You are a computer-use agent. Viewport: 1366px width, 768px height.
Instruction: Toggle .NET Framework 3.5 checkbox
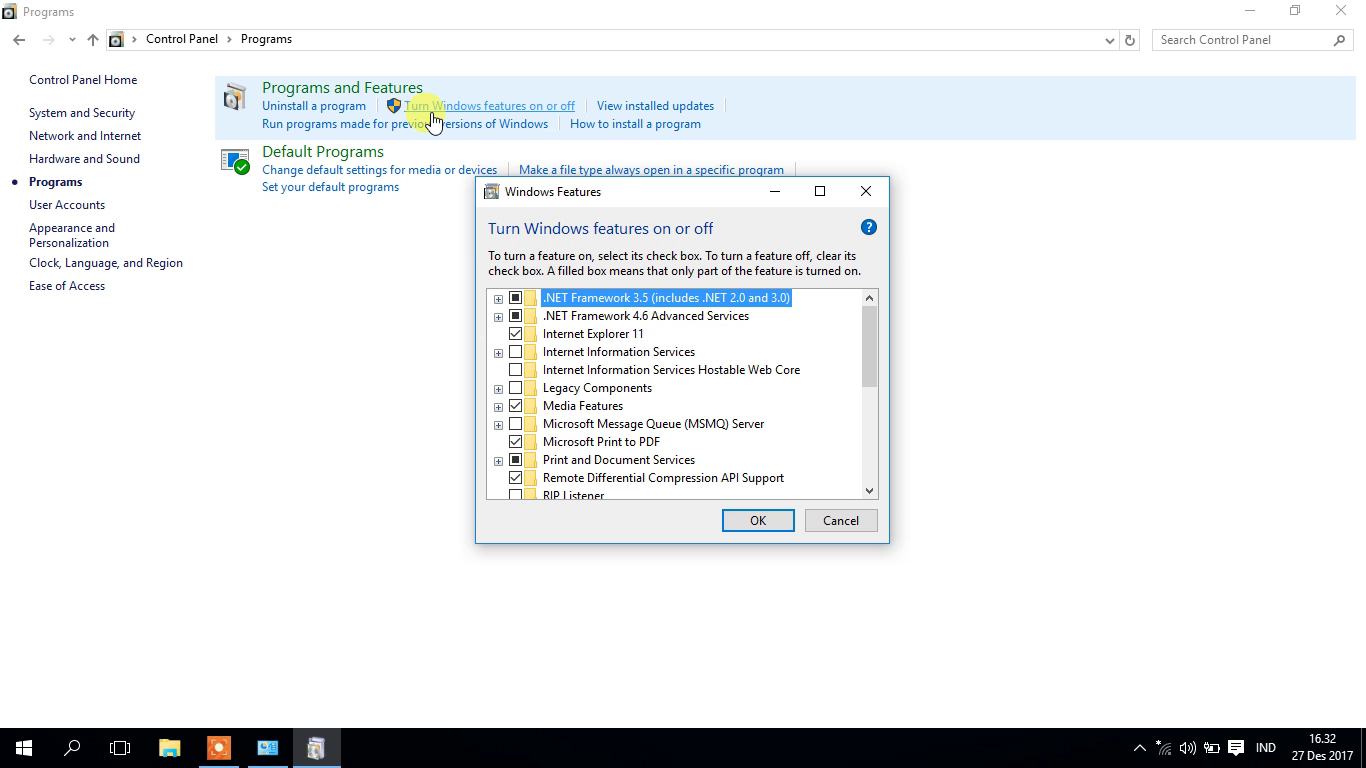coord(515,298)
